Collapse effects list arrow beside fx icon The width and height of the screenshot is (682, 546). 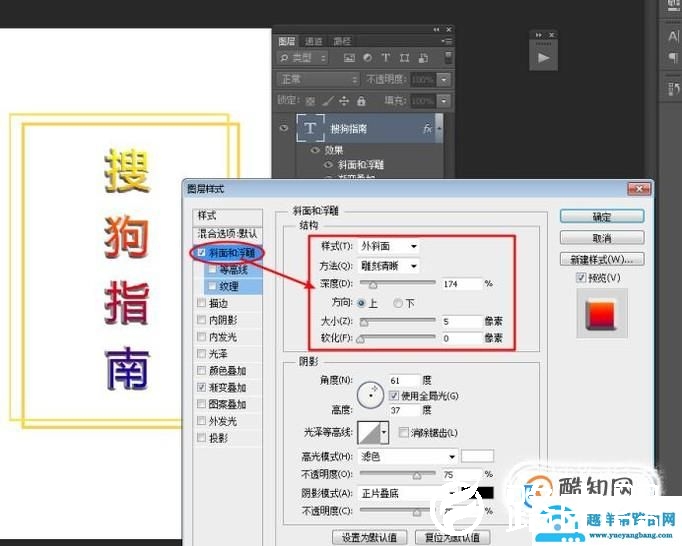(x=439, y=129)
